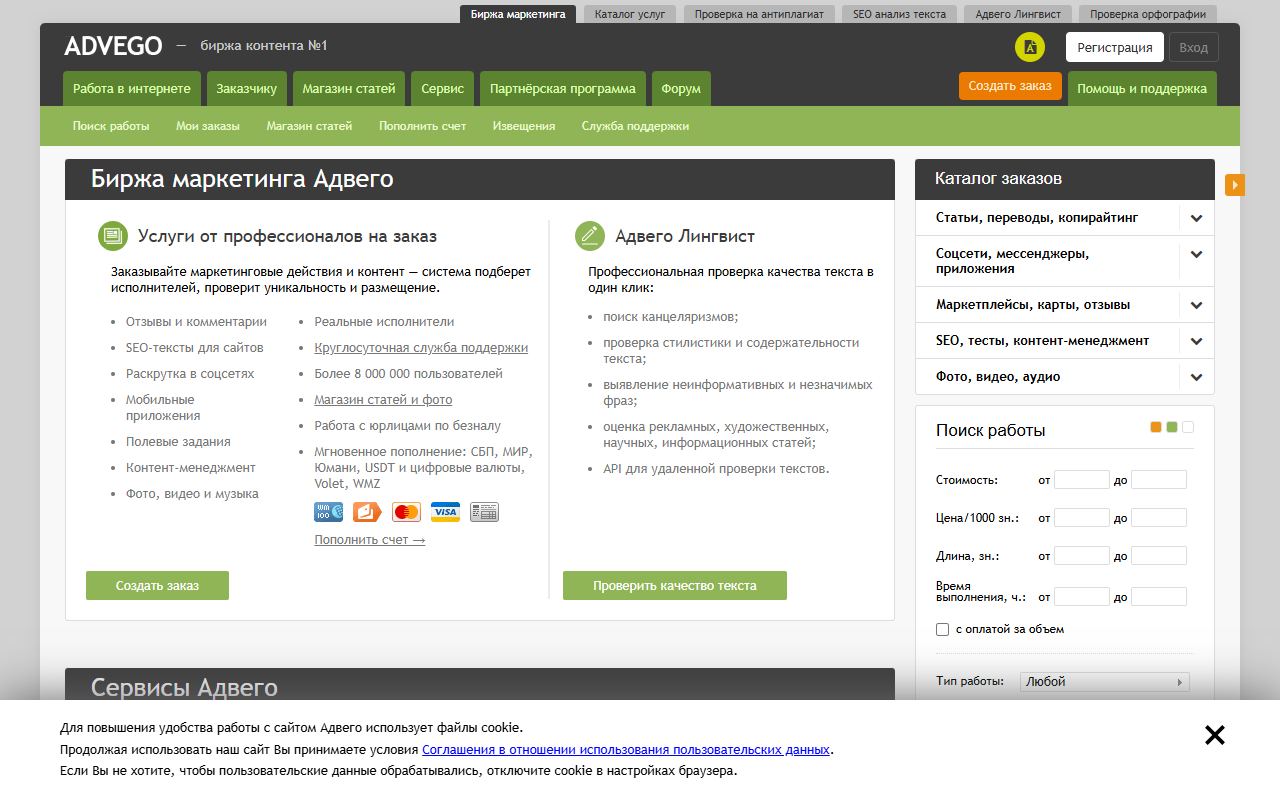Image resolution: width=1280 pixels, height=800 pixels.
Task: Open 'Партнёрская программа' menu item
Action: point(562,88)
